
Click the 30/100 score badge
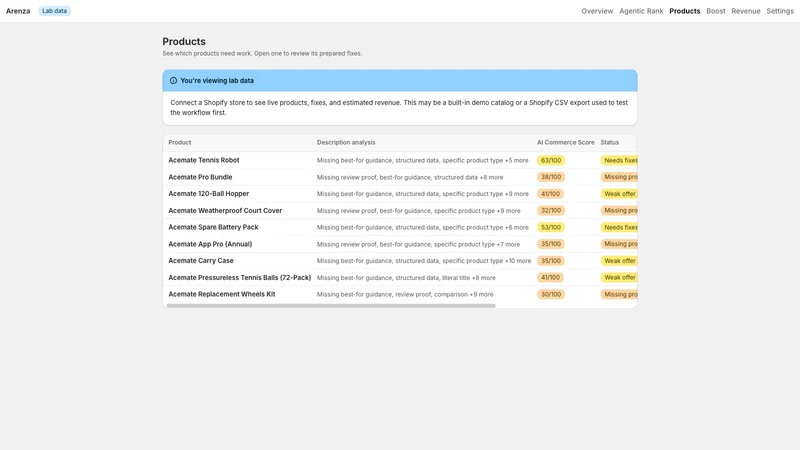(551, 294)
